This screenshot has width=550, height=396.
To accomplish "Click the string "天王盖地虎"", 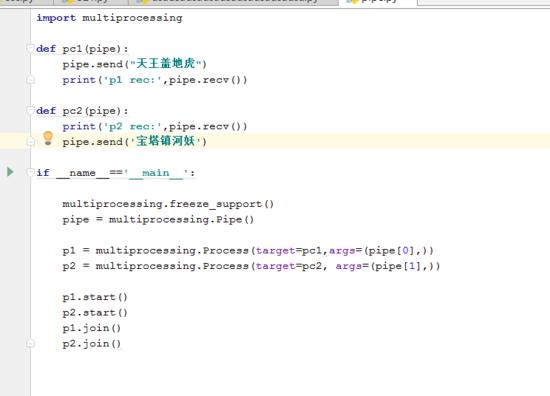I will point(166,64).
